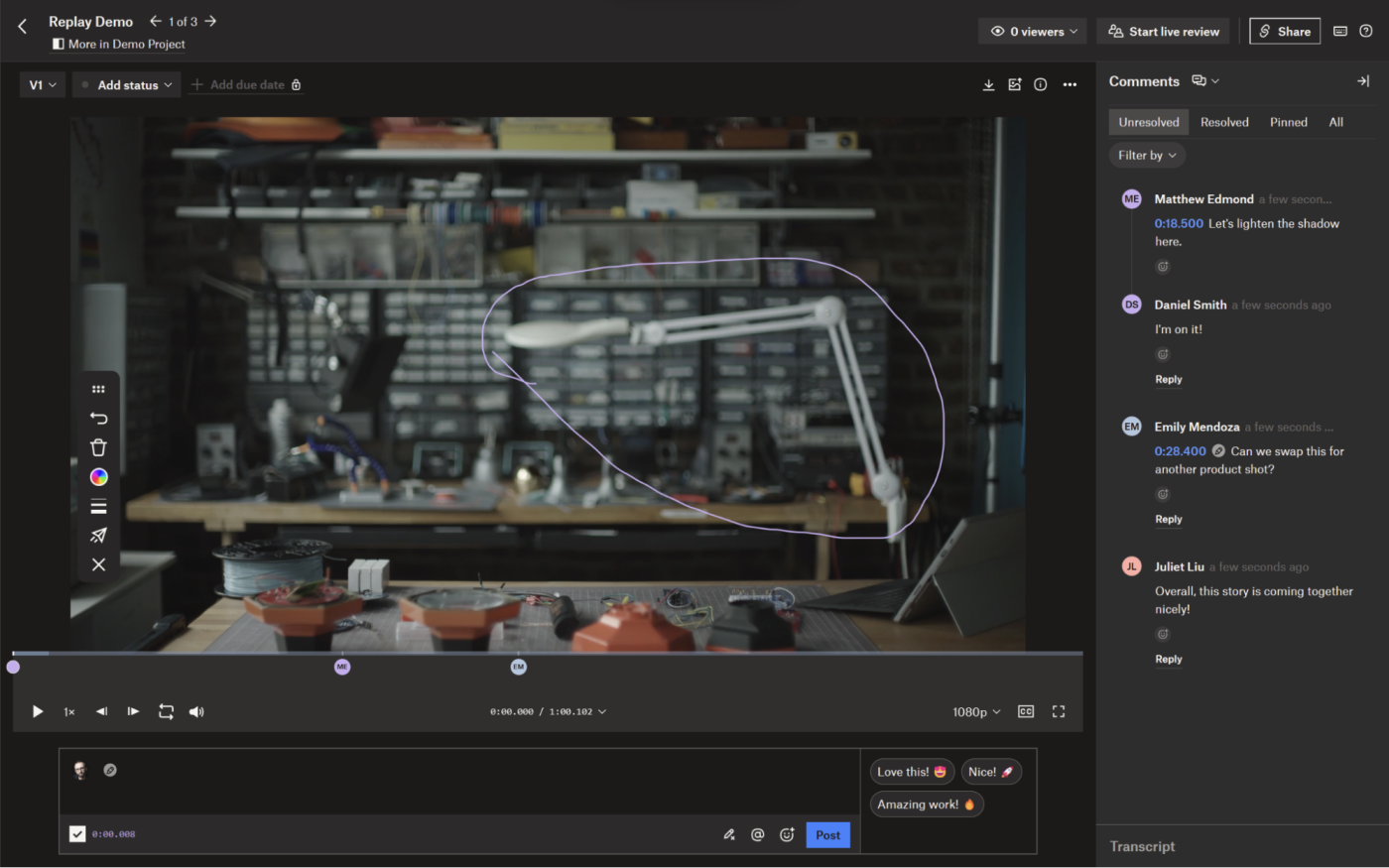Insert the "Amazing work!" quick reaction

[927, 805]
